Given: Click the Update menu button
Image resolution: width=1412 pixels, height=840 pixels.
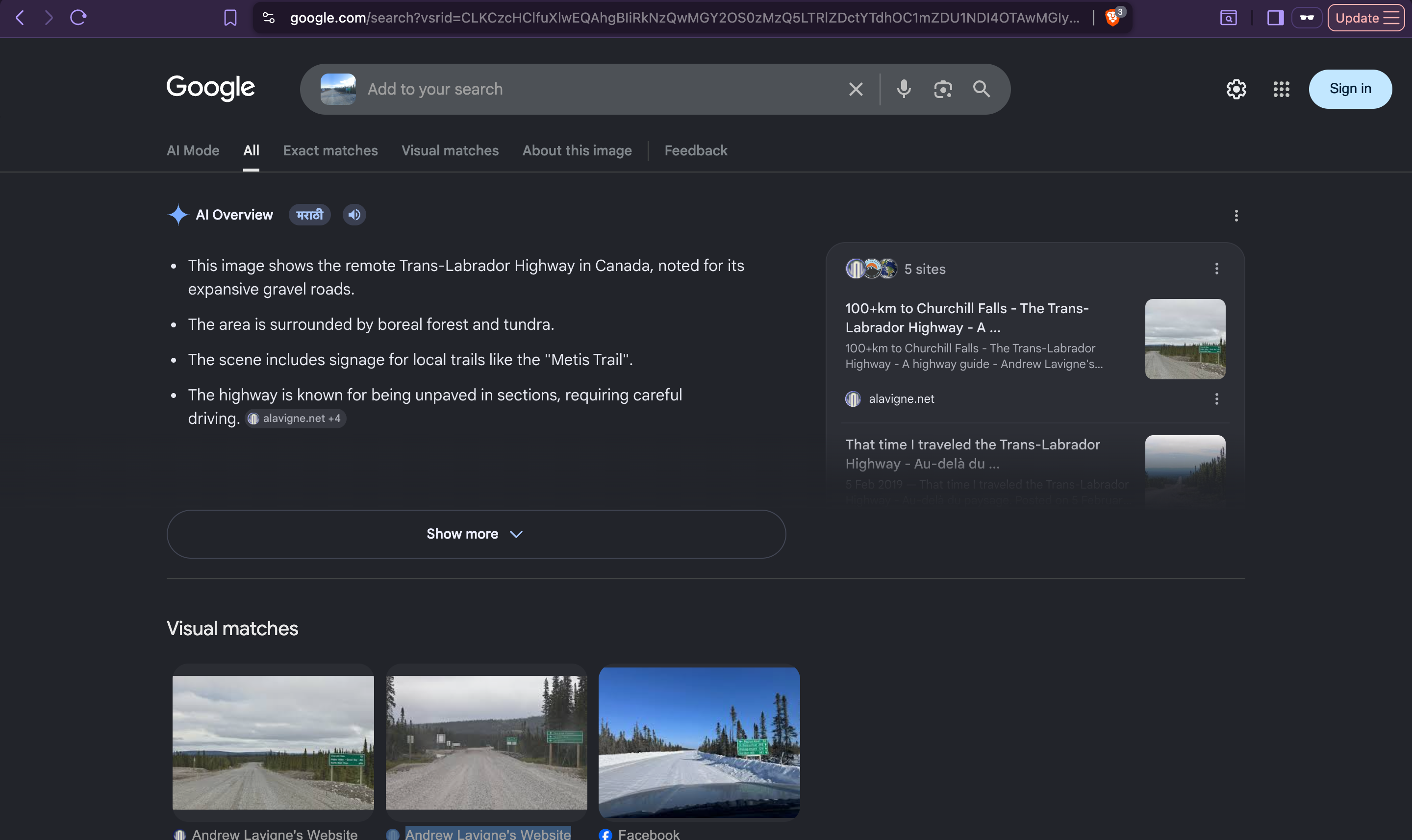Looking at the screenshot, I should pyautogui.click(x=1366, y=18).
